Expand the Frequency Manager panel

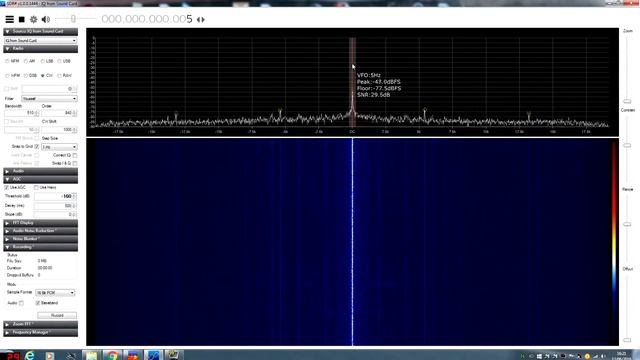tap(40, 332)
